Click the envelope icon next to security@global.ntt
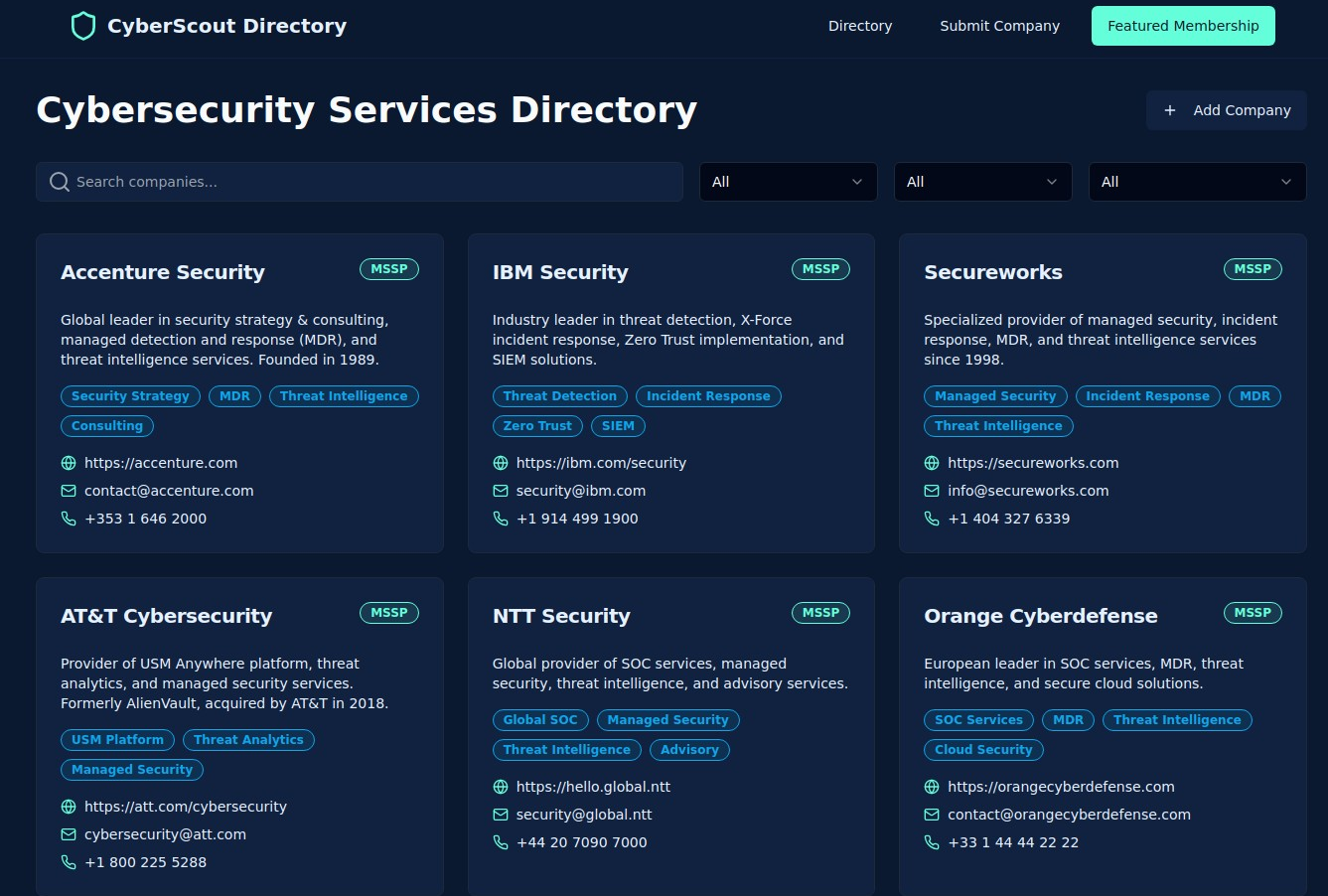Image resolution: width=1328 pixels, height=896 pixels. click(501, 815)
